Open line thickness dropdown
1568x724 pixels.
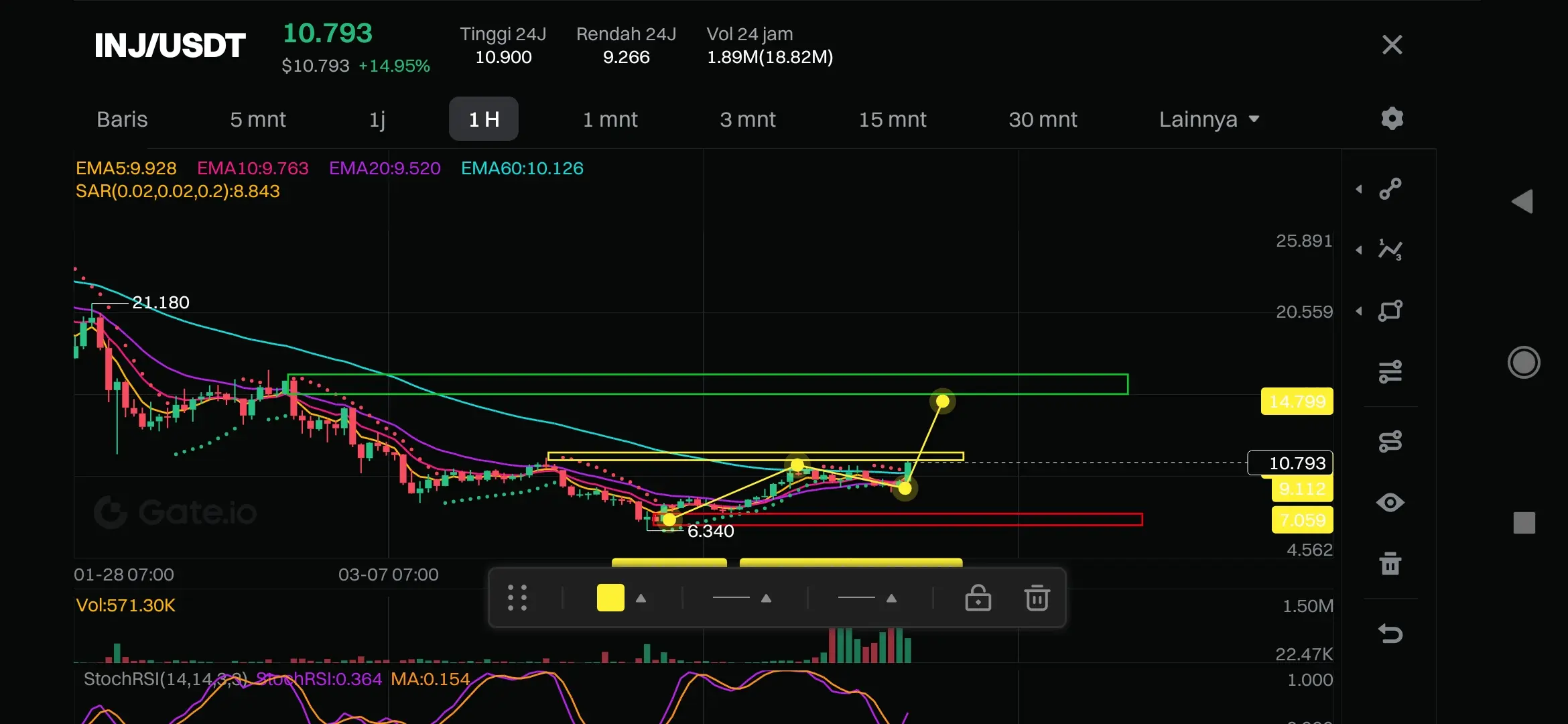742,598
